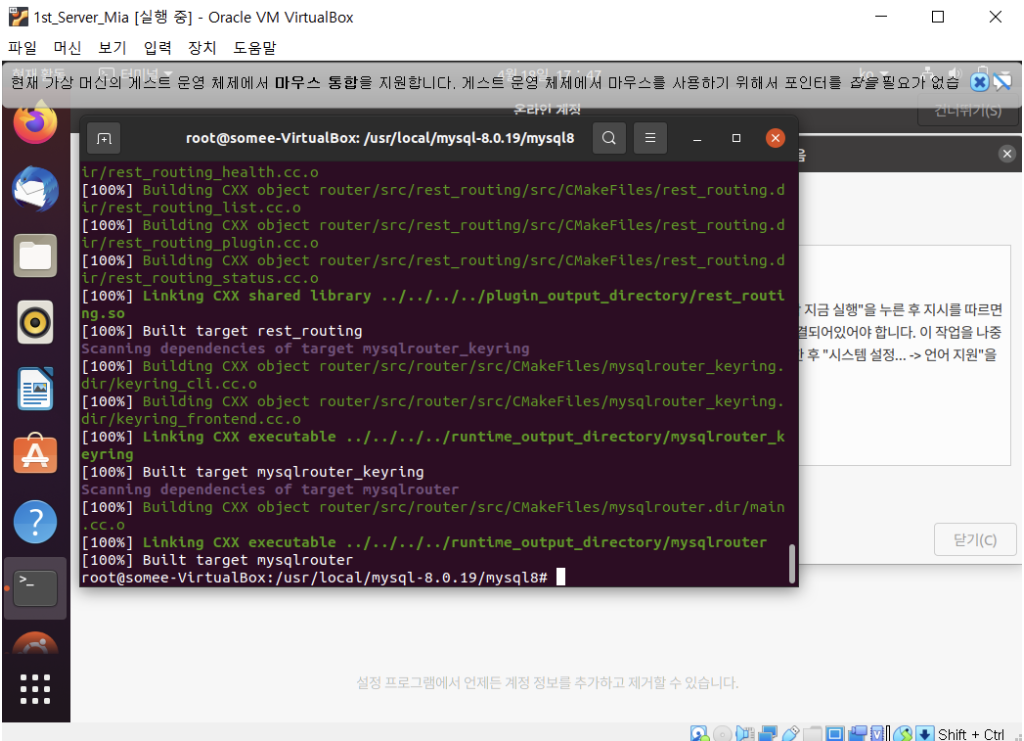Open Firefox from the Ubuntu dock
1024x741 pixels.
pyautogui.click(x=35, y=123)
